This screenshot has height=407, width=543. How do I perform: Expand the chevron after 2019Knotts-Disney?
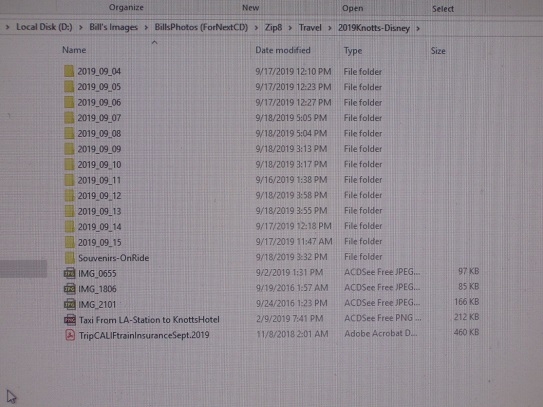[x=418, y=28]
